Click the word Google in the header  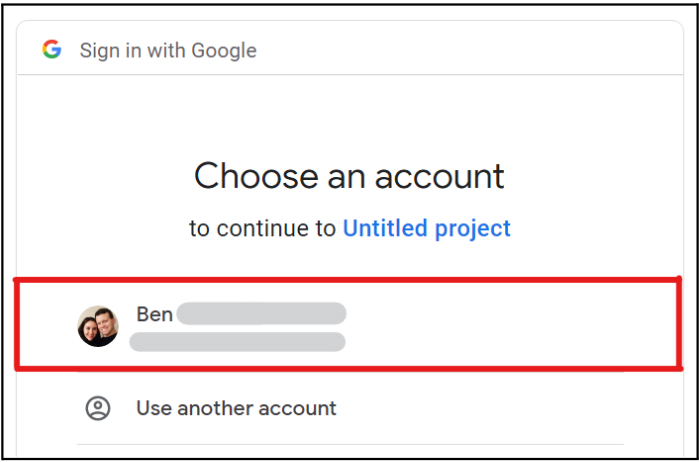(222, 50)
